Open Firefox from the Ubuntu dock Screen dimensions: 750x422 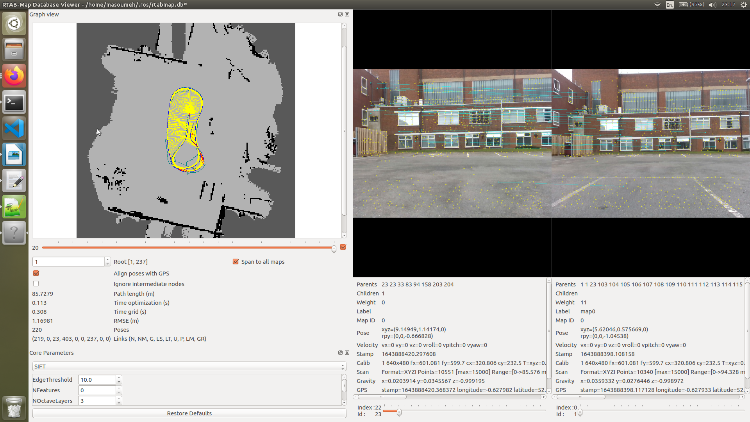[x=15, y=75]
